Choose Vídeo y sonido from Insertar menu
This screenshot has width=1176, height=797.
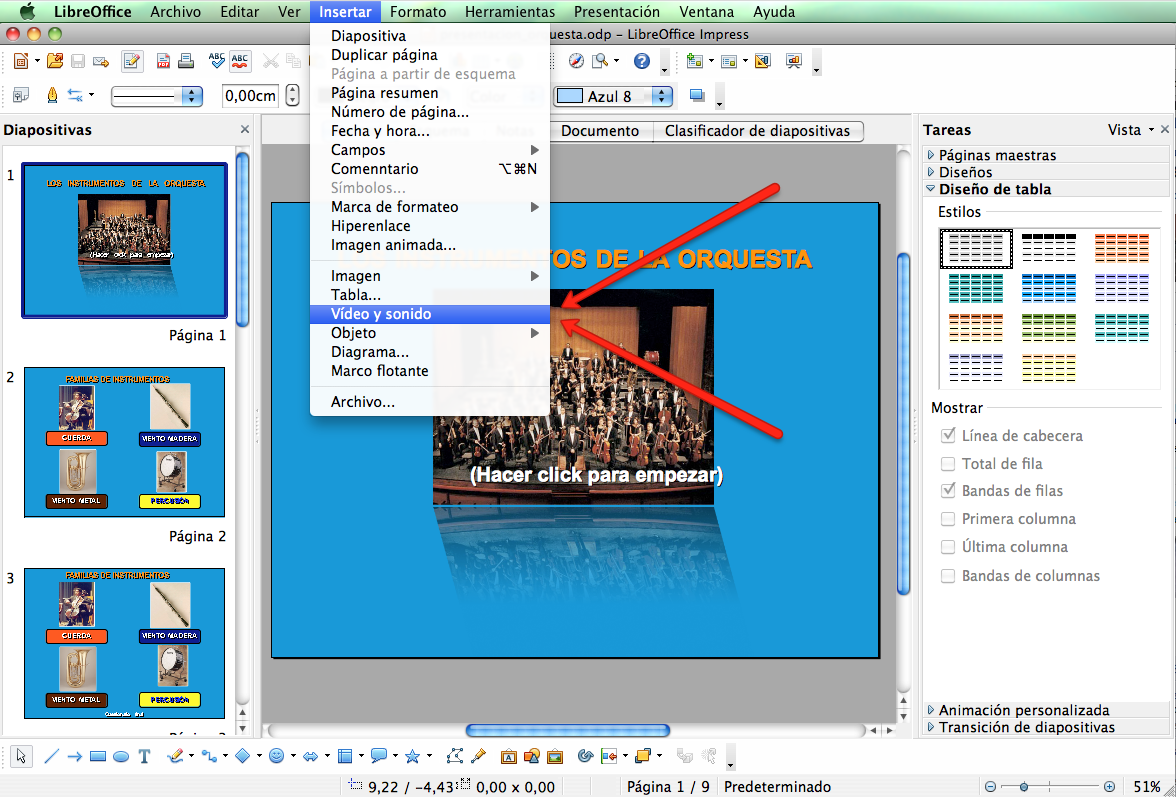coord(430,314)
